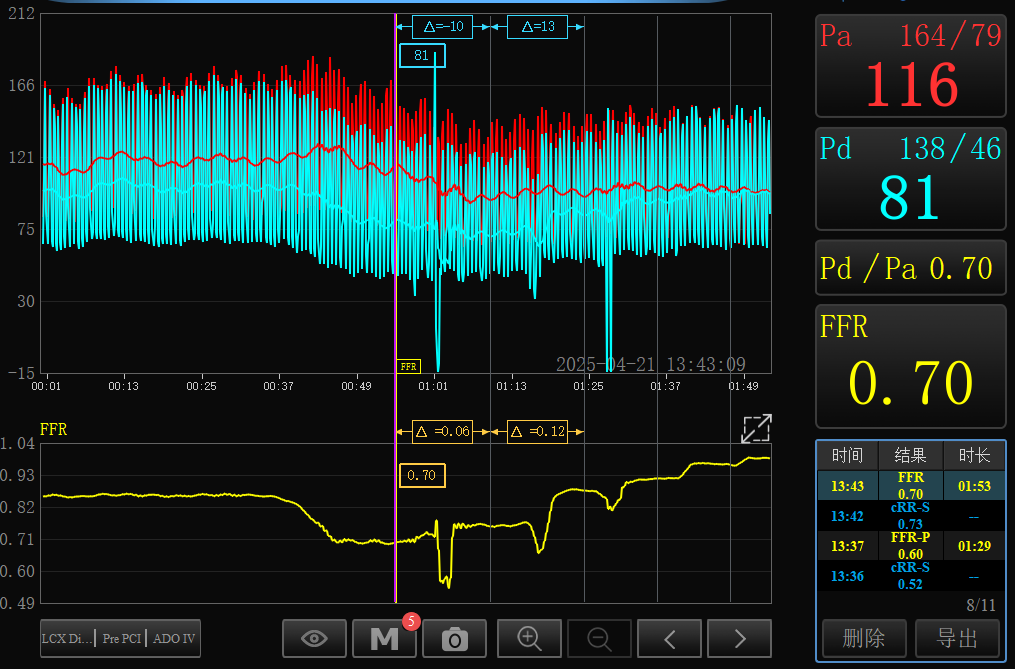Toggle waveform visibility with eye icon
This screenshot has height=669, width=1015.
tap(315, 639)
